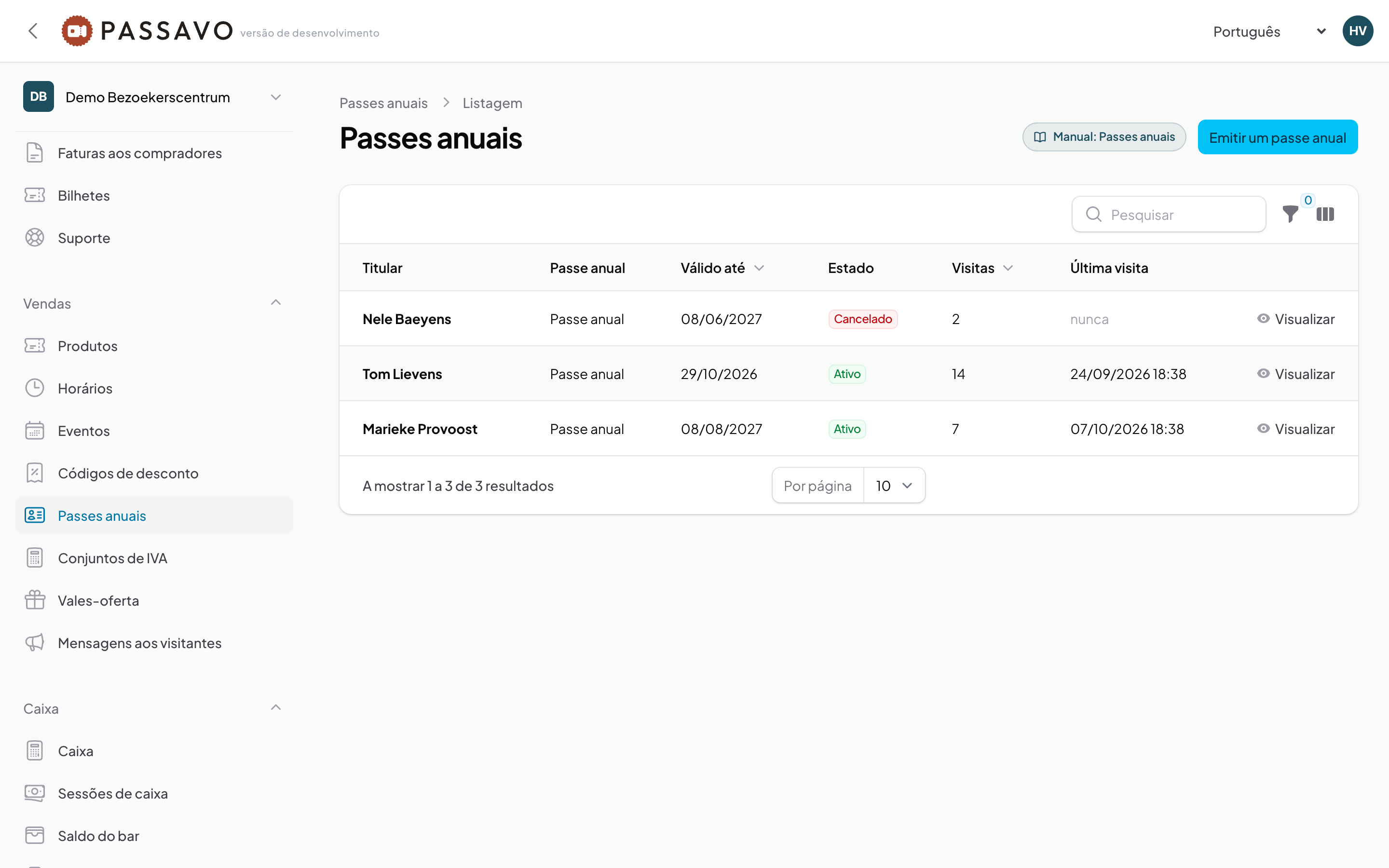Open the Caixa register sidebar item
Image resolution: width=1389 pixels, height=868 pixels.
[154, 751]
